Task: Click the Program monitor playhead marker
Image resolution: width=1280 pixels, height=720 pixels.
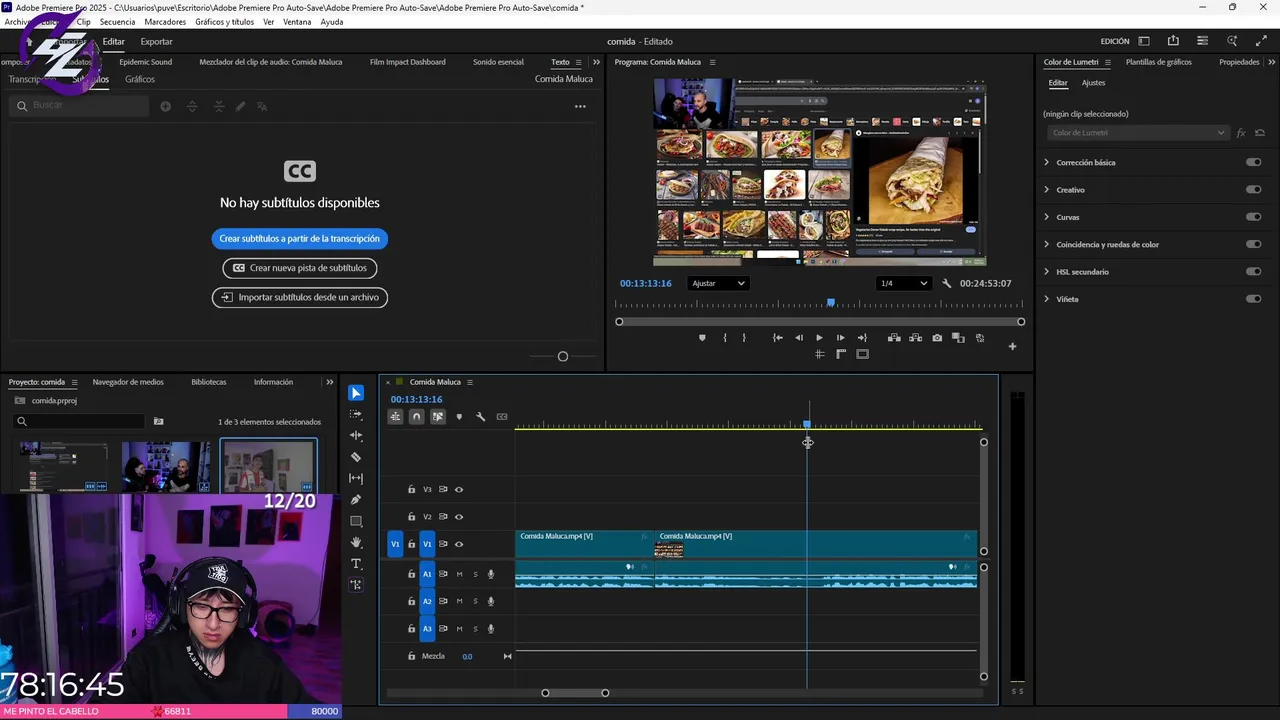Action: point(830,302)
